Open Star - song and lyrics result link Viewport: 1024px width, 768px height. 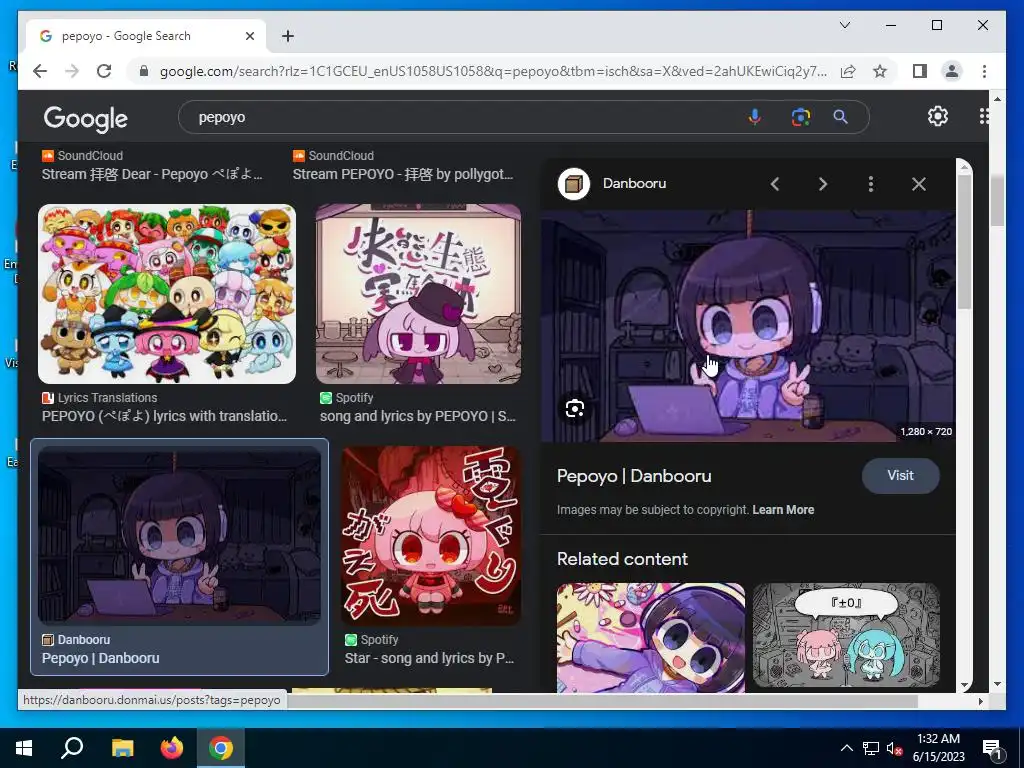[x=429, y=658]
